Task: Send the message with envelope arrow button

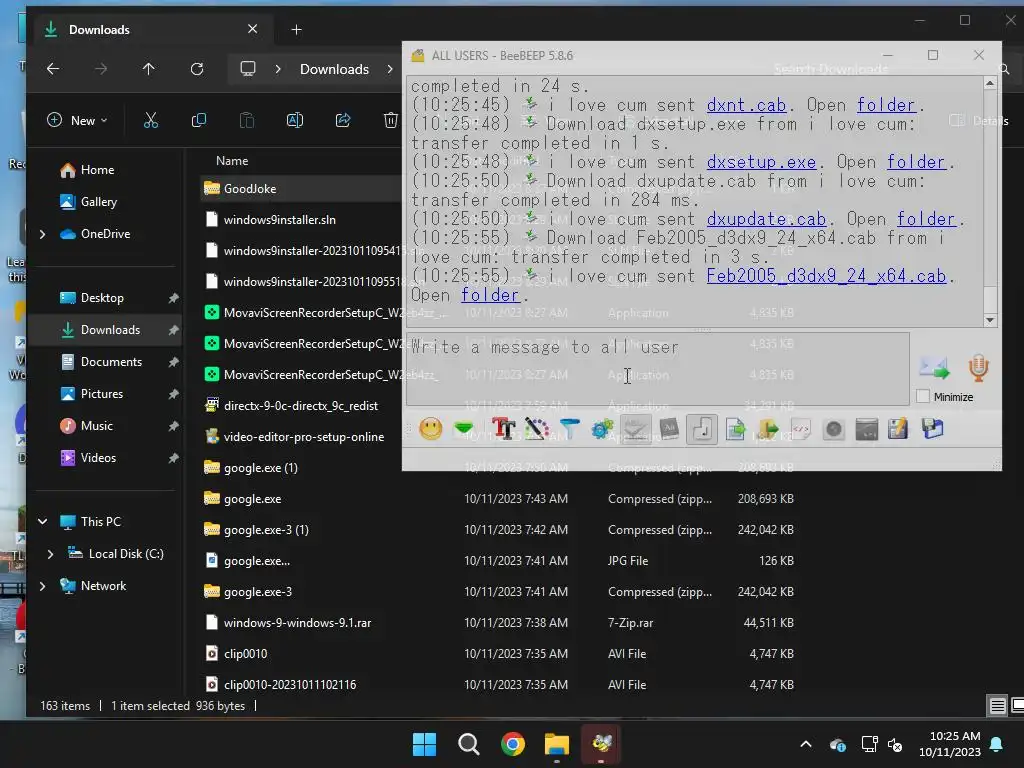Action: point(935,368)
